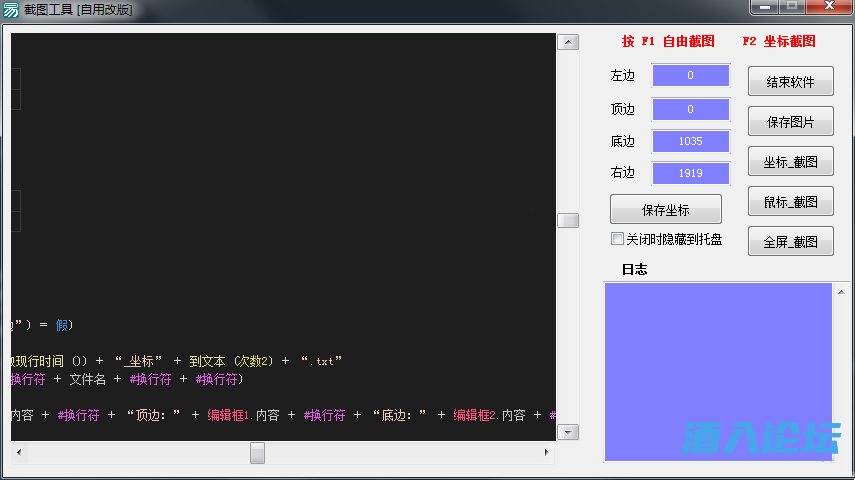The image size is (855, 480).
Task: Click the 鼠标_截图 button
Action: coord(790,202)
